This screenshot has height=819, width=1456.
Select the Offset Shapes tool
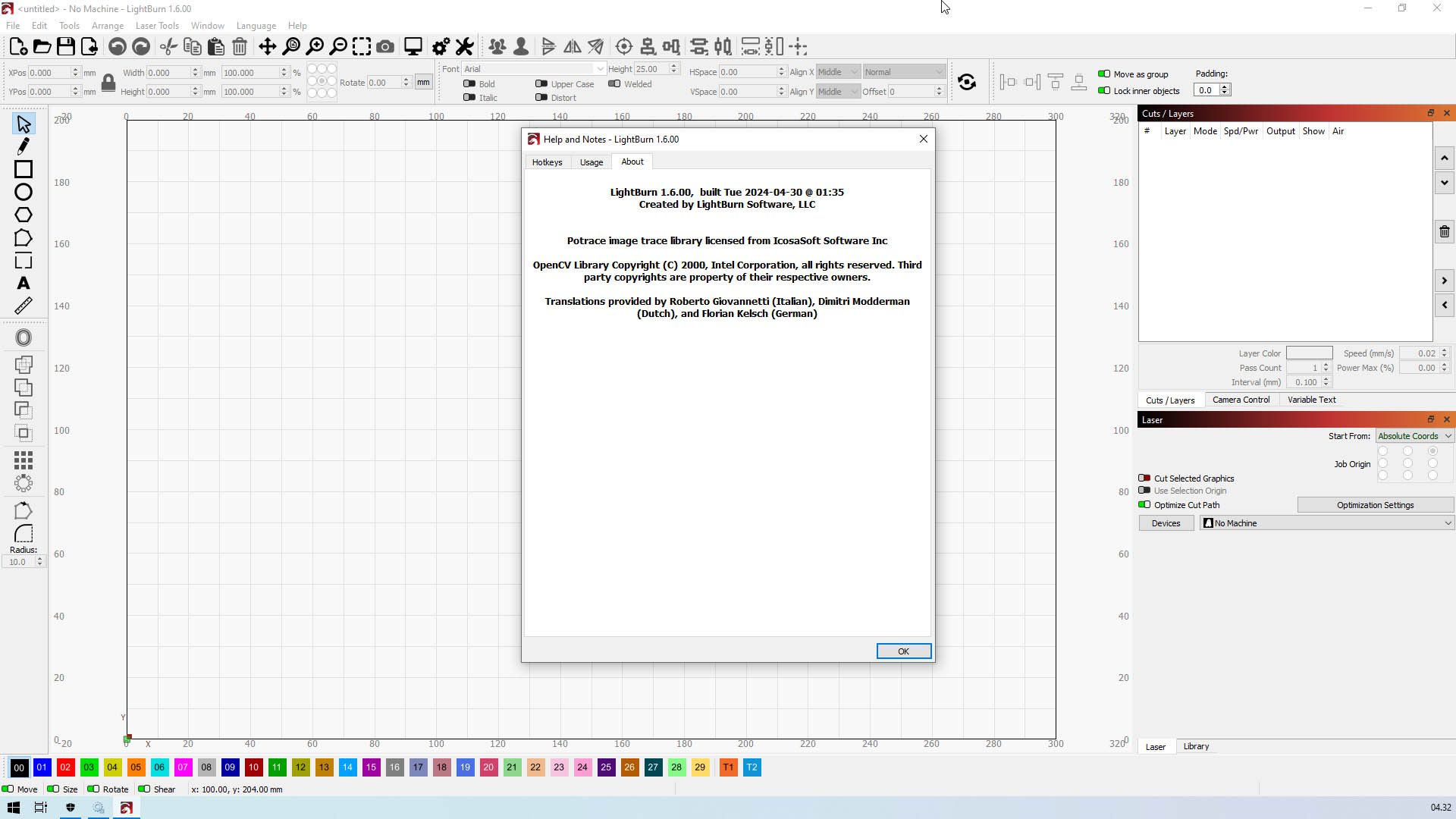pos(24,337)
